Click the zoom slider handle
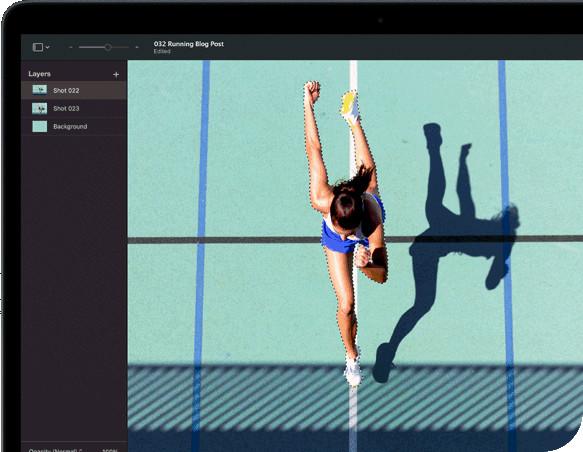This screenshot has height=452, width=583. (x=108, y=47)
